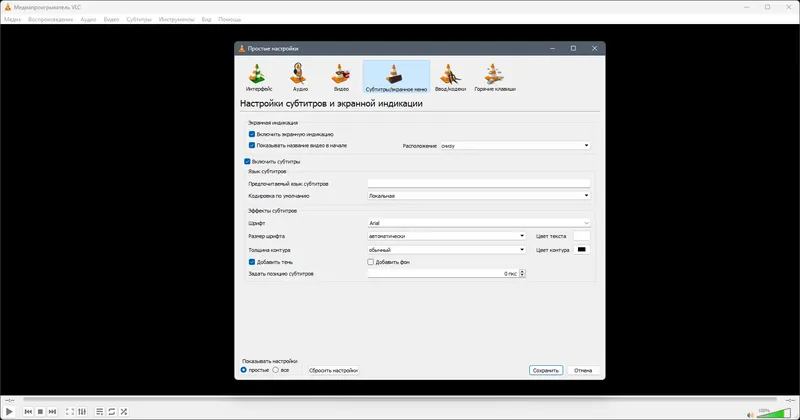This screenshot has height=420, width=800.
Task: Open the Воспроизведение menu
Action: tap(50, 19)
